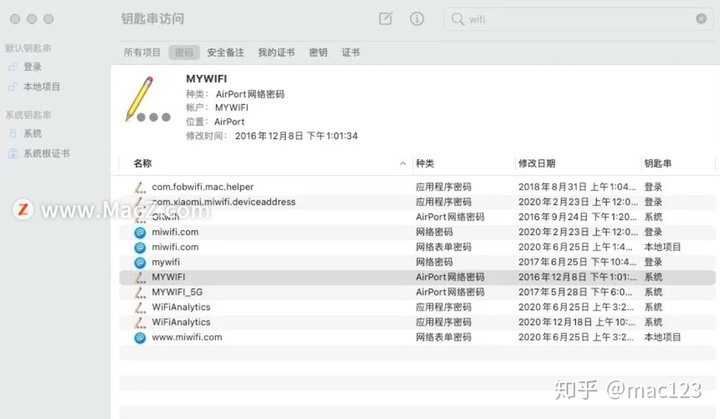The width and height of the screenshot is (720, 419).
Task: Click the red close window button
Action: click(15, 19)
